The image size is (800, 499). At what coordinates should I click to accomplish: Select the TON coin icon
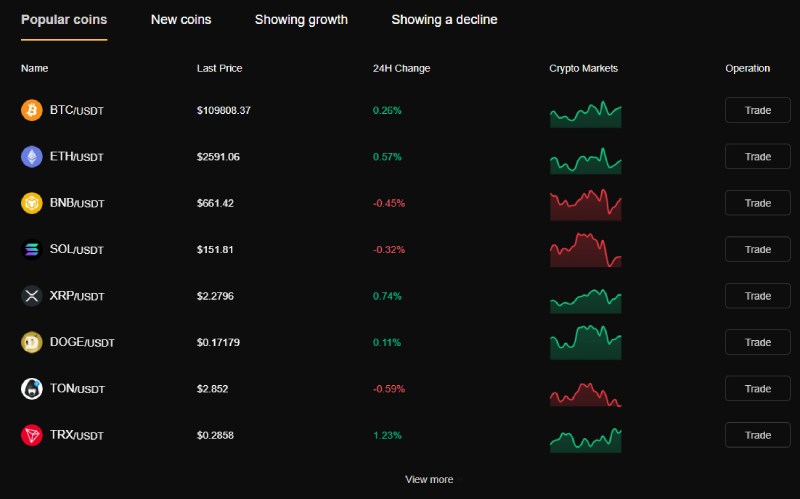point(32,389)
